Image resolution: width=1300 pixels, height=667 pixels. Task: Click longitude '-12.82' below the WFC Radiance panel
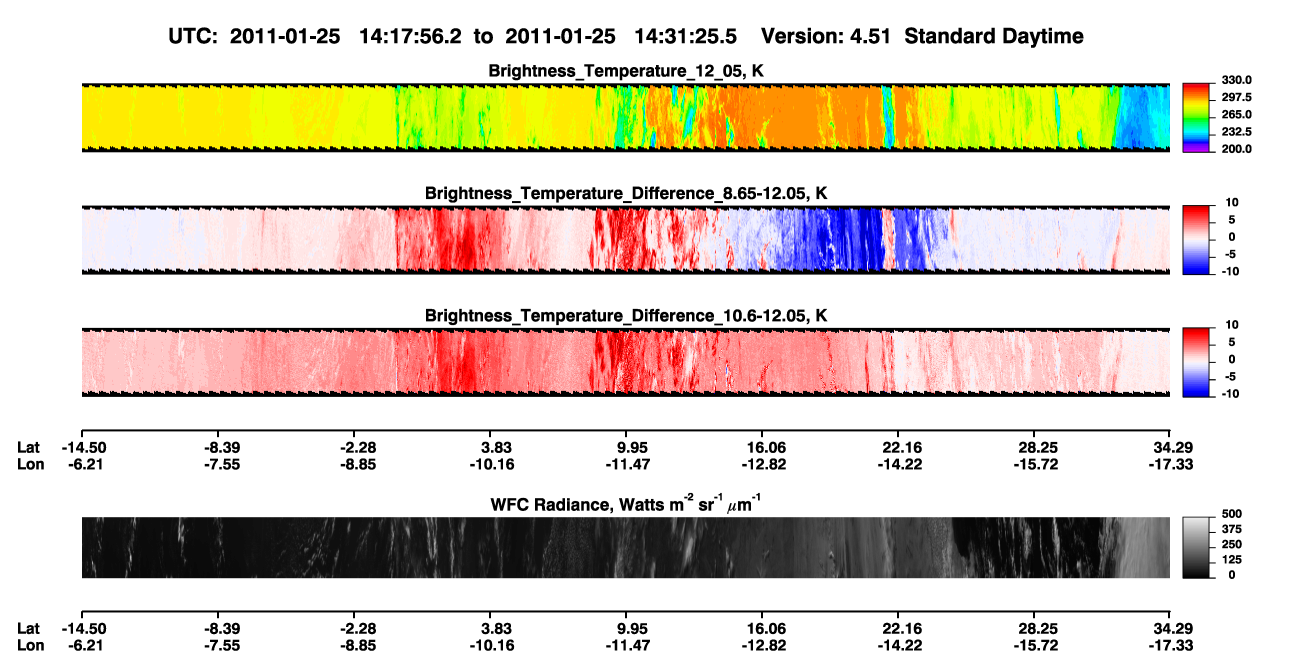[762, 646]
